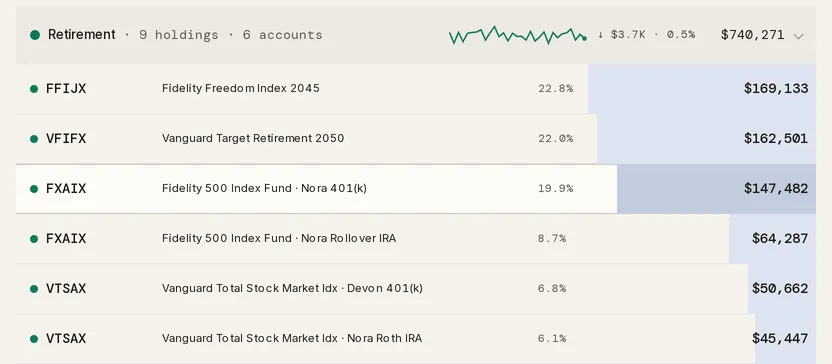Click the green dot beside VFIFX
The width and height of the screenshot is (832, 364).
[x=34, y=139]
